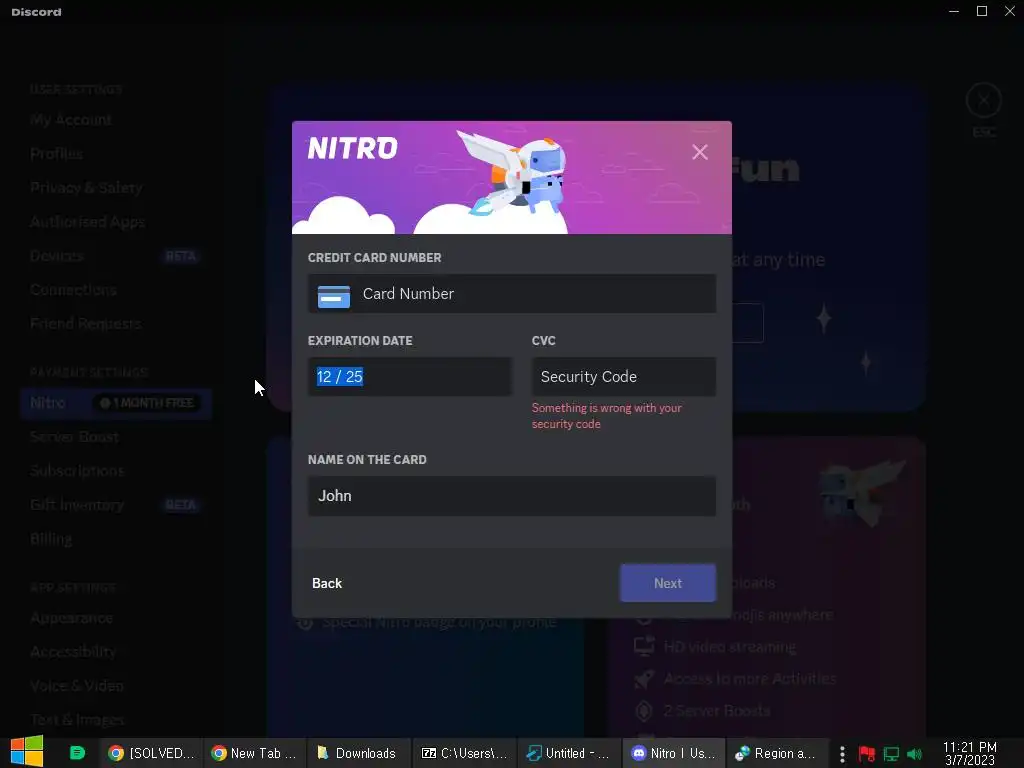Open the Windows Start menu
1024x768 pixels.
coord(27,751)
